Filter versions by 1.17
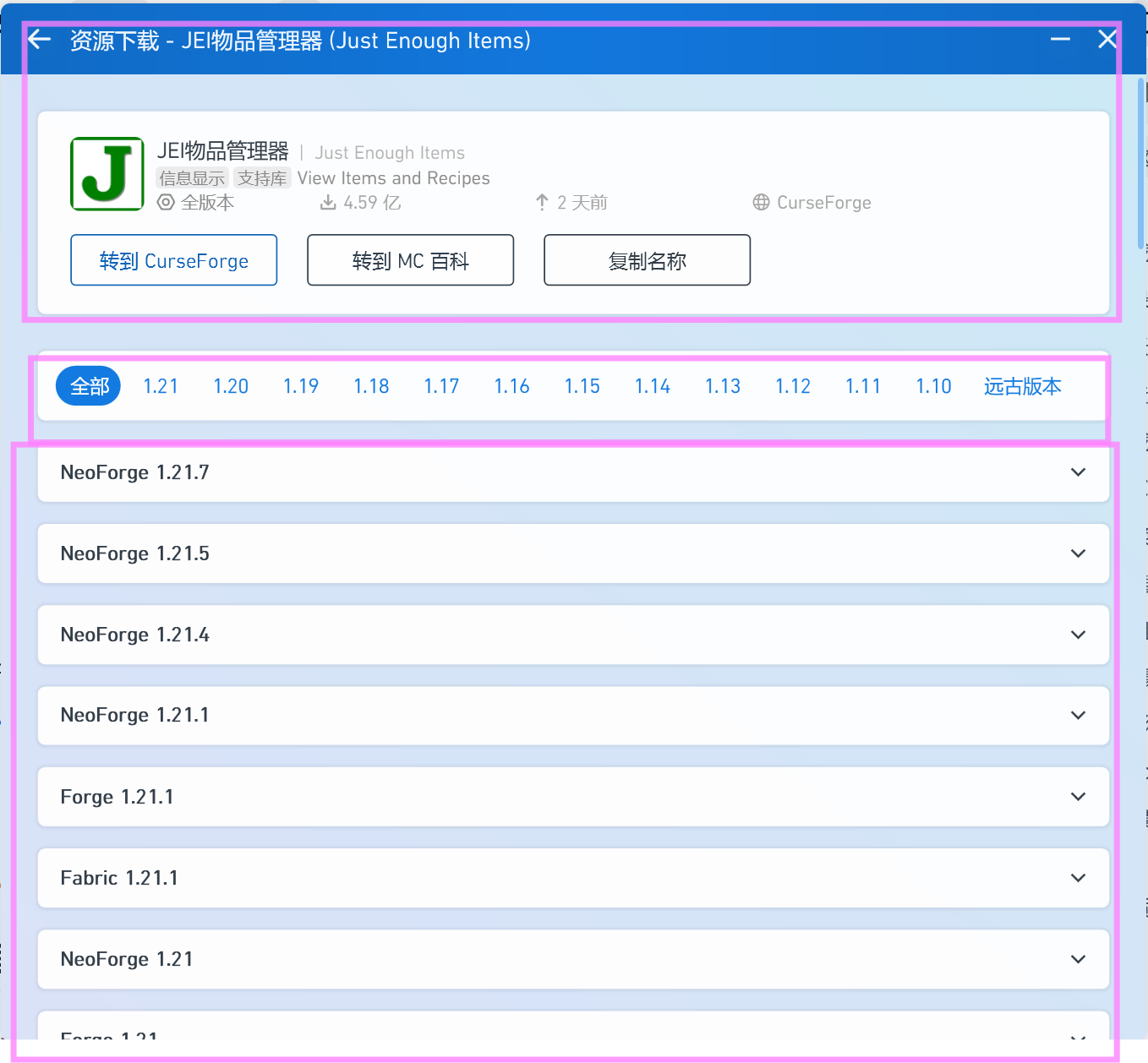The image size is (1148, 1063). (441, 386)
